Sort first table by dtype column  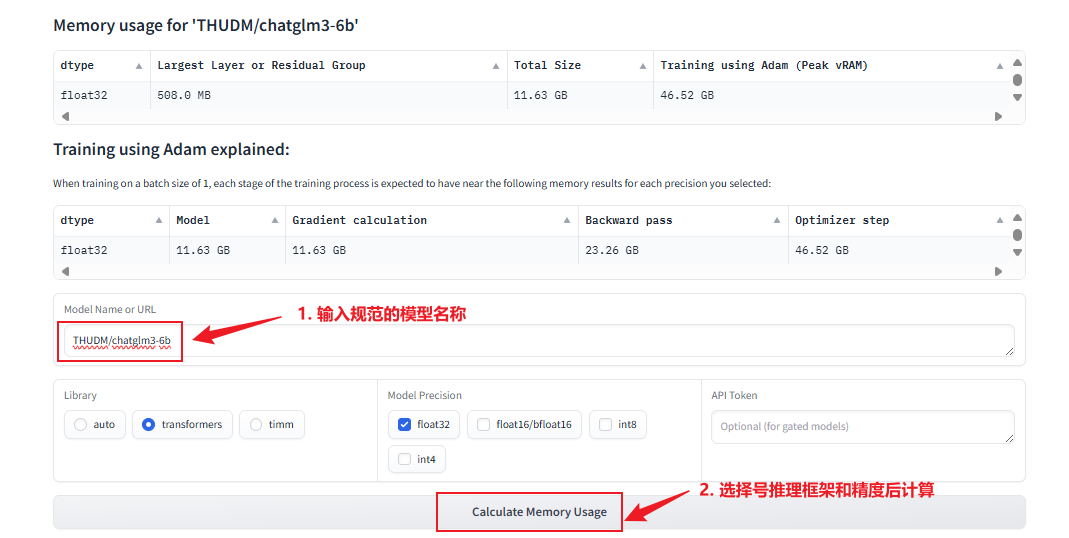[x=139, y=66]
